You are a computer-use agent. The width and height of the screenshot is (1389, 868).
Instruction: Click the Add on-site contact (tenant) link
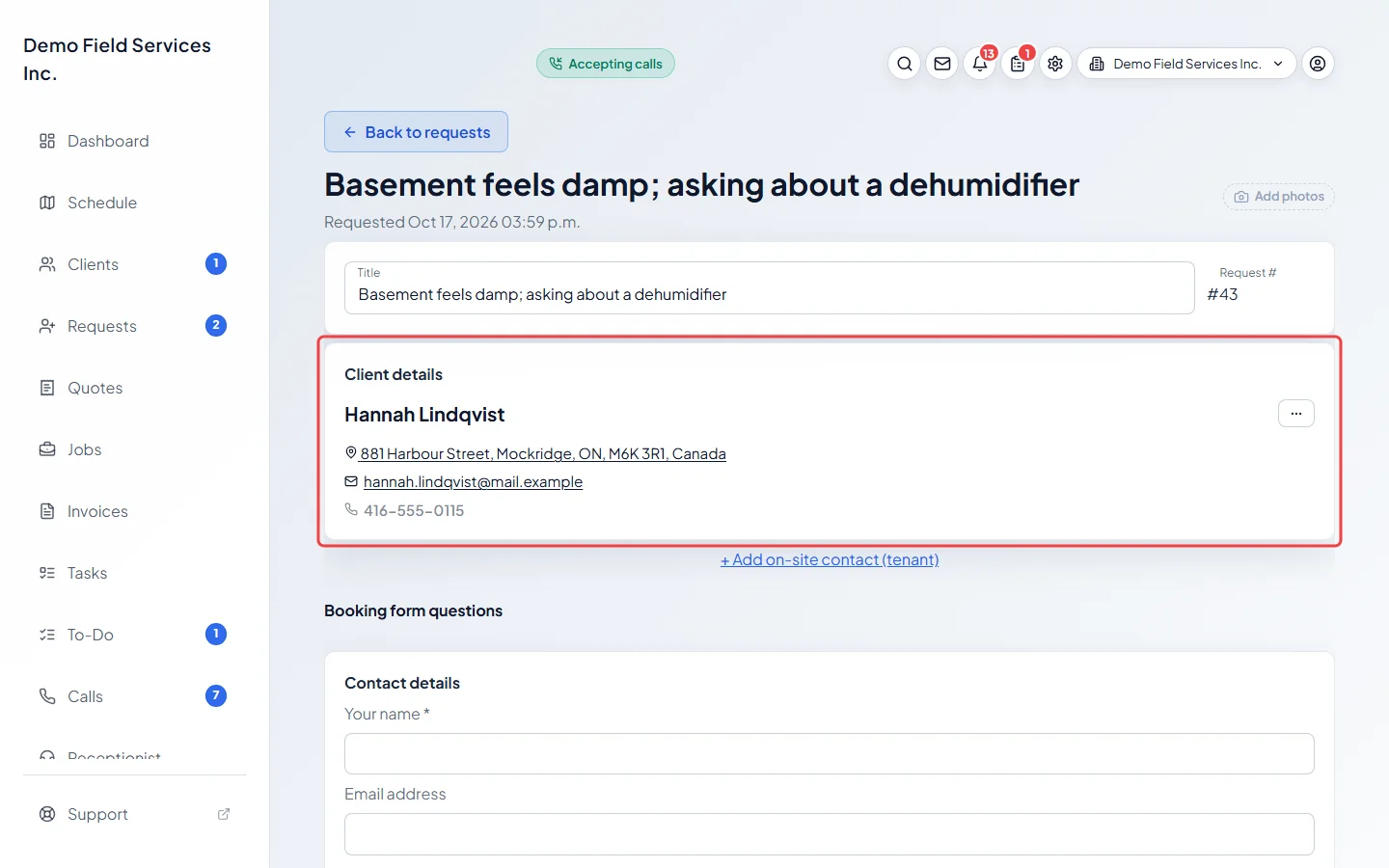pyautogui.click(x=830, y=559)
